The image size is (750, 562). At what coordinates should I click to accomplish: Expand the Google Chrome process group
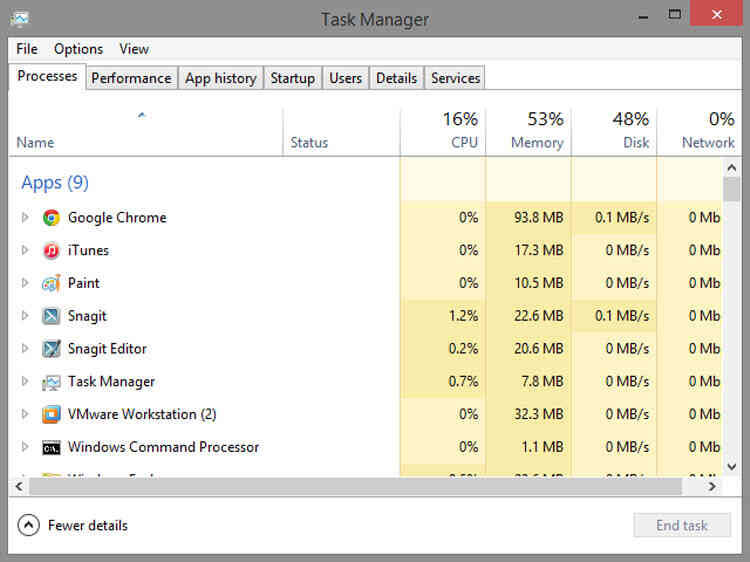25,217
